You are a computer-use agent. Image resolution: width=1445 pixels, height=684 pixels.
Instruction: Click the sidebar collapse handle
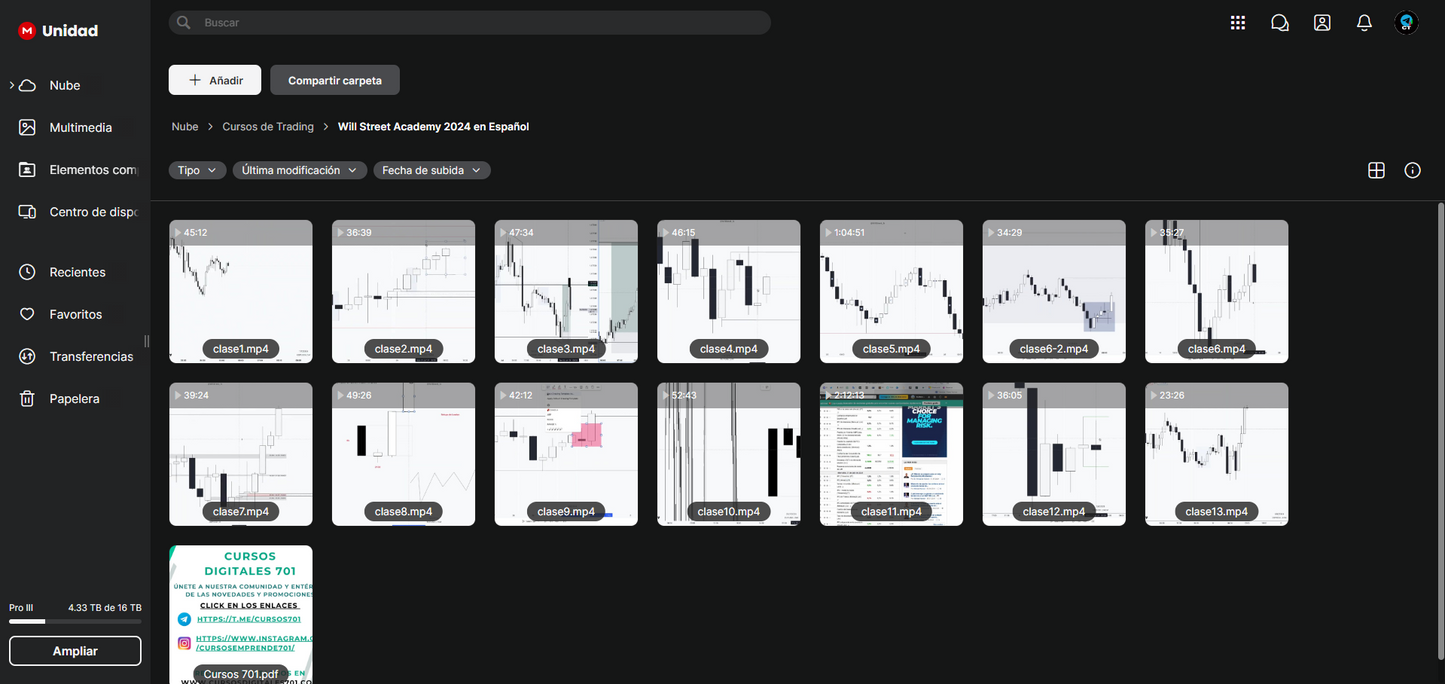[x=147, y=341]
